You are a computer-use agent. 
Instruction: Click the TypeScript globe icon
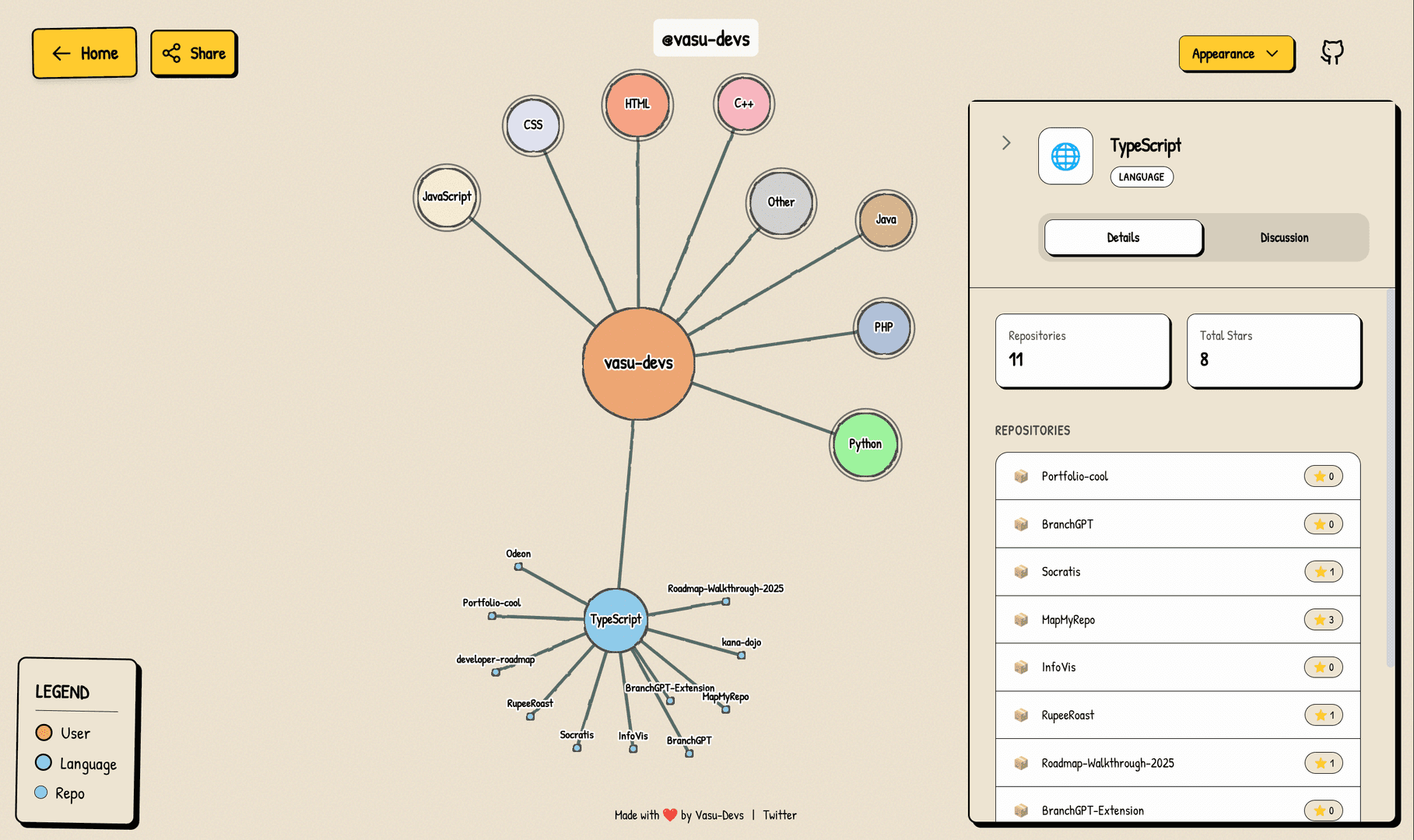click(x=1065, y=156)
